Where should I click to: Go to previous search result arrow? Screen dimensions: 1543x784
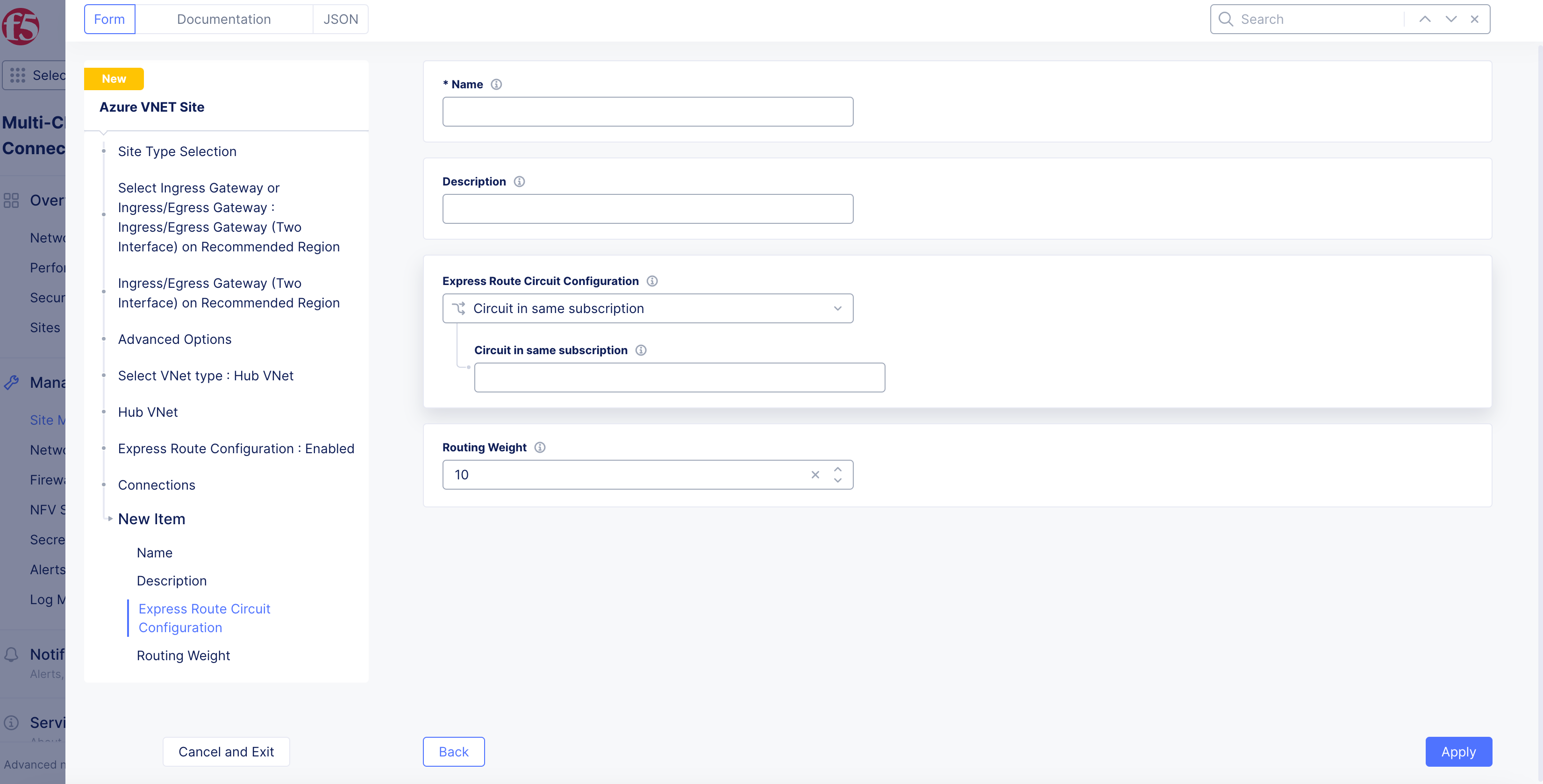pos(1424,19)
